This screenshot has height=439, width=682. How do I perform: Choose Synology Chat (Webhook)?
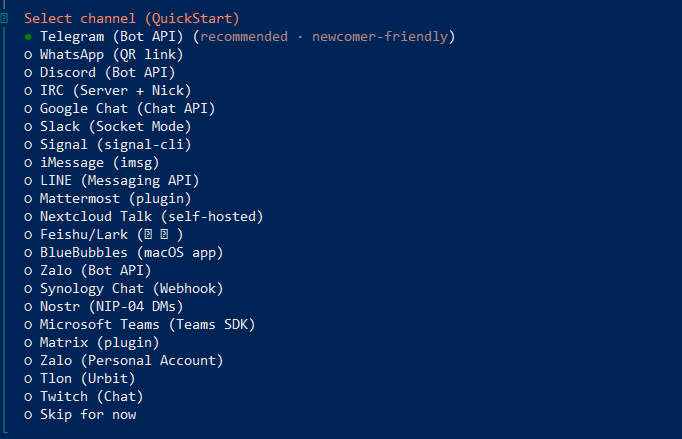pyautogui.click(x=131, y=288)
